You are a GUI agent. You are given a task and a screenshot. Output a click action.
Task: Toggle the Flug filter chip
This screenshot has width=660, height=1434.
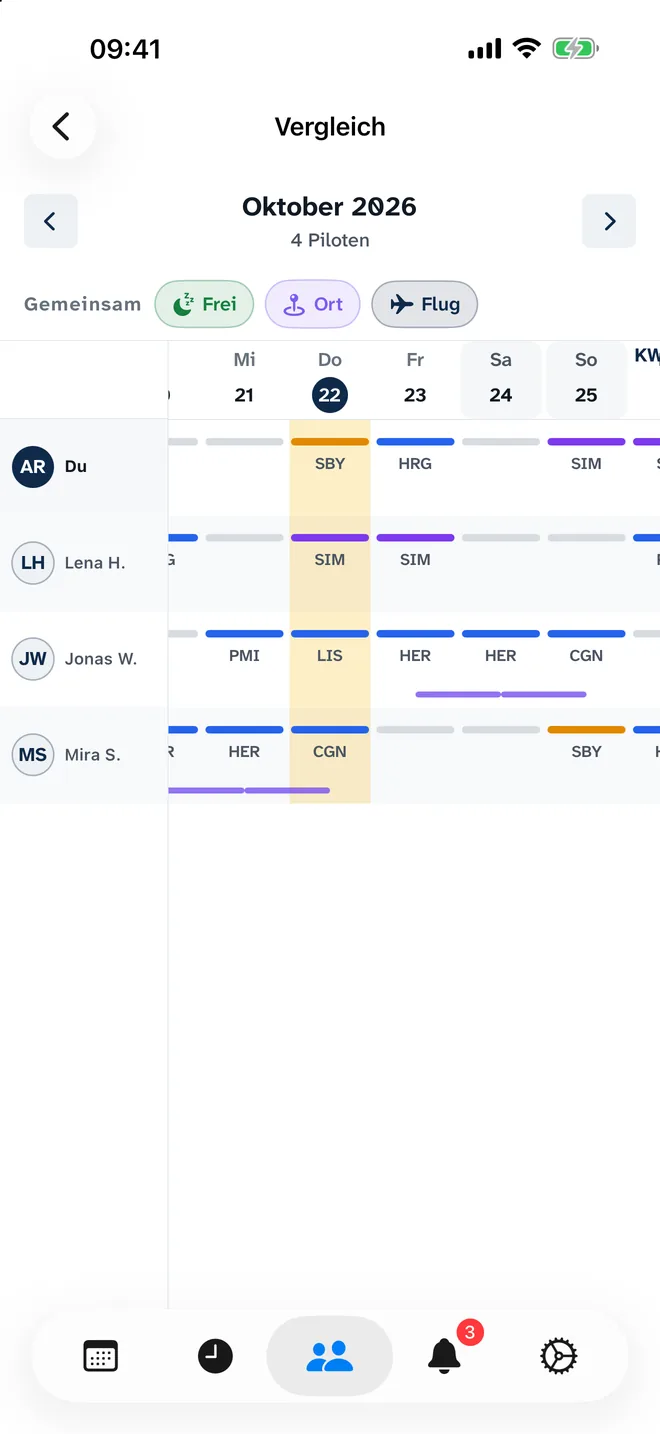(x=424, y=304)
